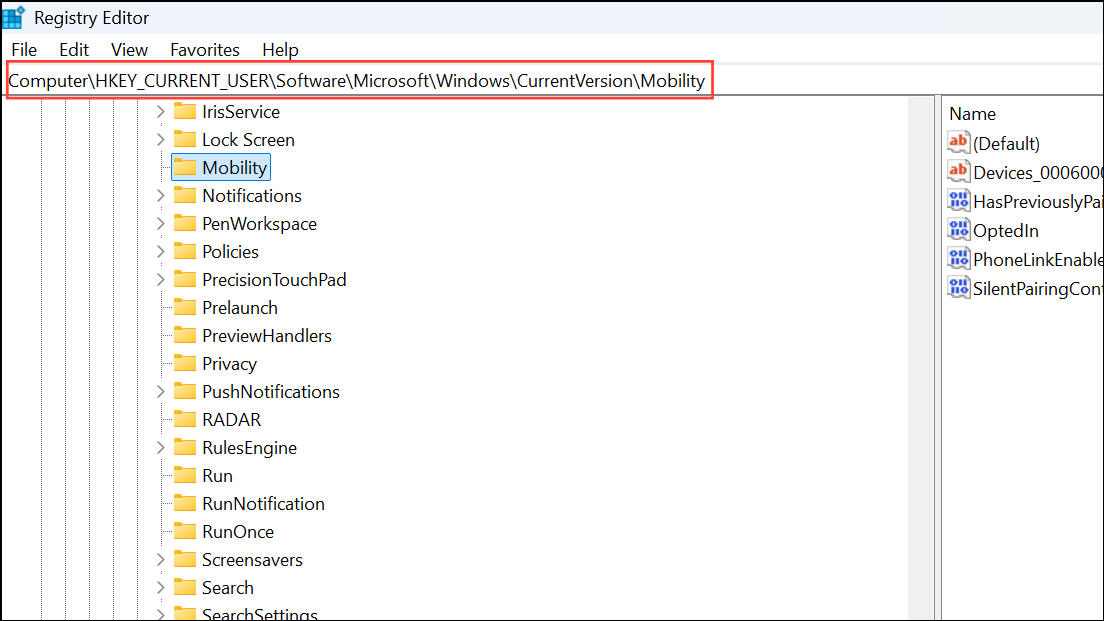Click the RADAR folder icon
The width and height of the screenshot is (1104, 621).
point(184,420)
